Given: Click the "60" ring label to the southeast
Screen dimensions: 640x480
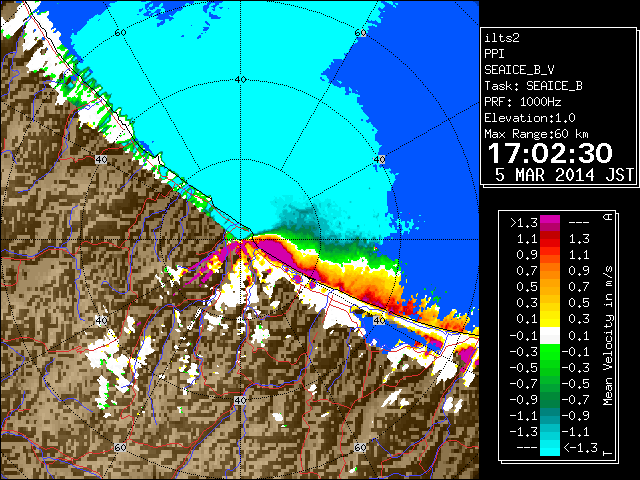Looking at the screenshot, I should [360, 448].
